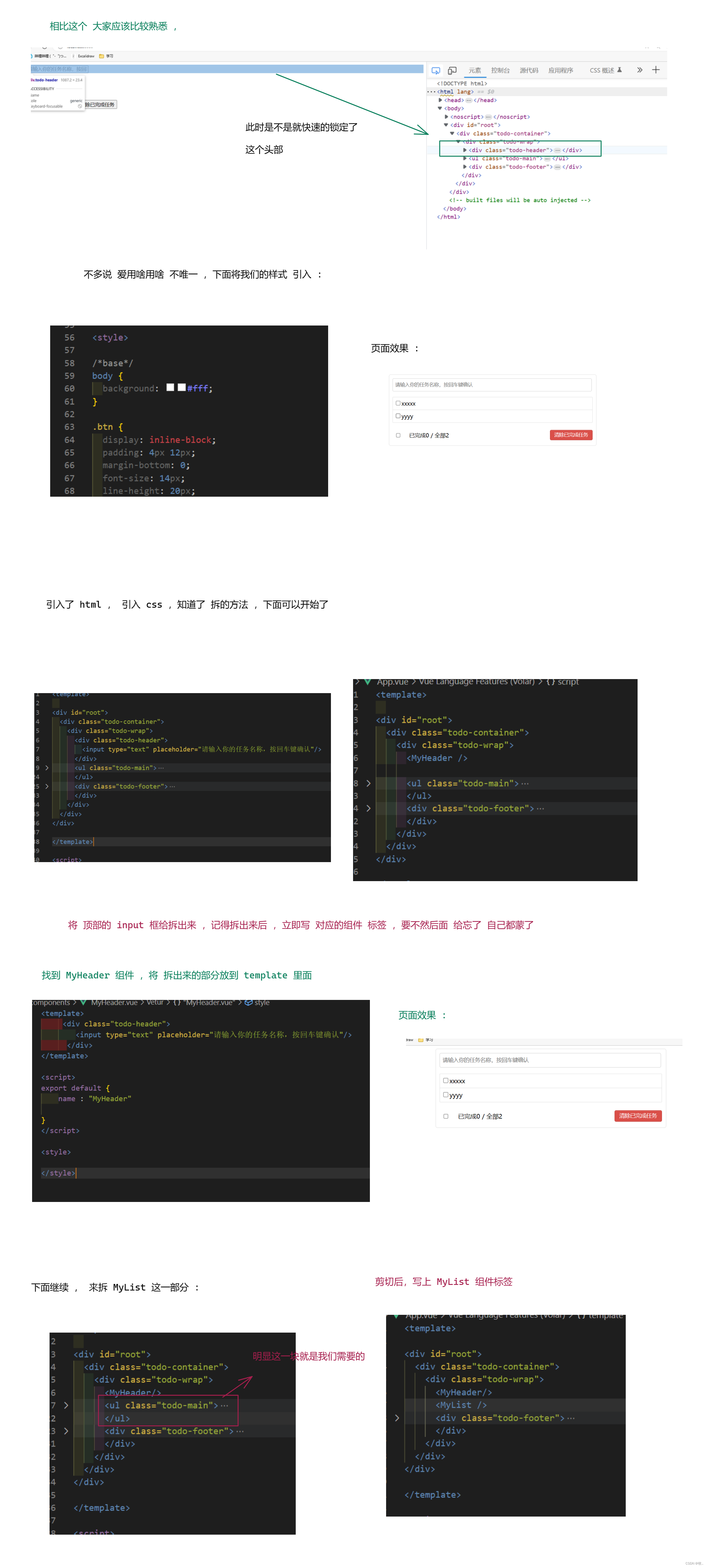Open the 学习 bookmark folder above DevTools
The height and width of the screenshot is (1568, 708).
[x=107, y=56]
